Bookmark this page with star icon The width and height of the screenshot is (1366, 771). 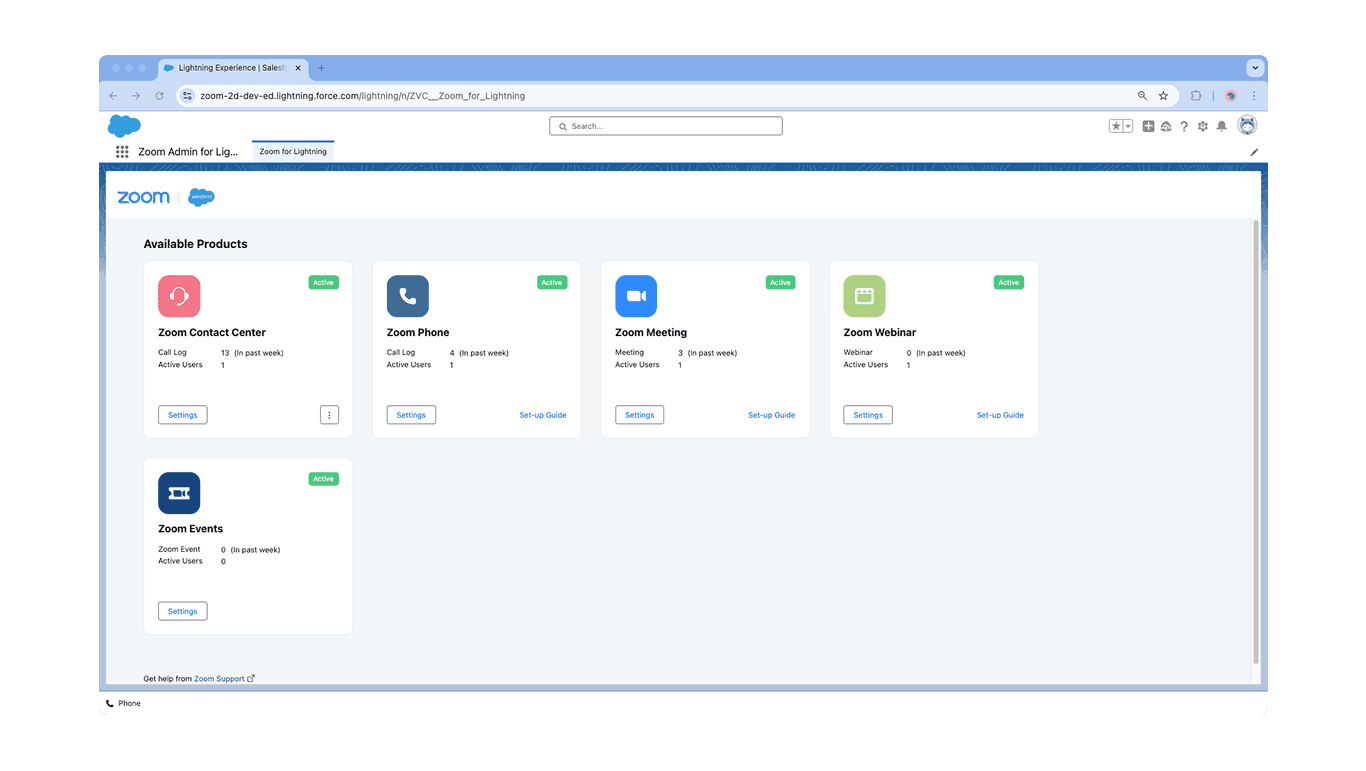point(1163,96)
